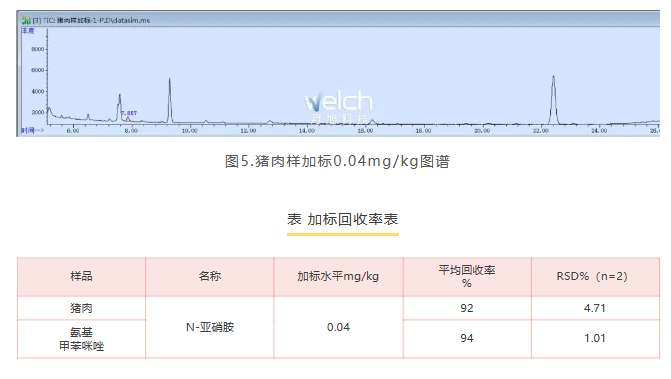Click the tall peak near 22.00 minutes

pyautogui.click(x=553, y=99)
